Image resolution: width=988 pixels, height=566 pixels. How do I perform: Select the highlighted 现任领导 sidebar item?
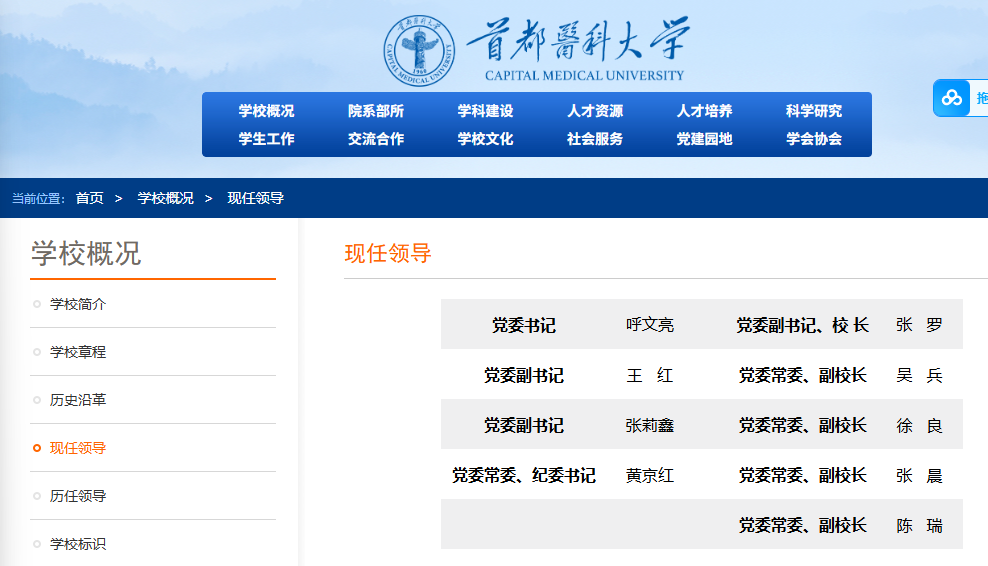[x=78, y=448]
